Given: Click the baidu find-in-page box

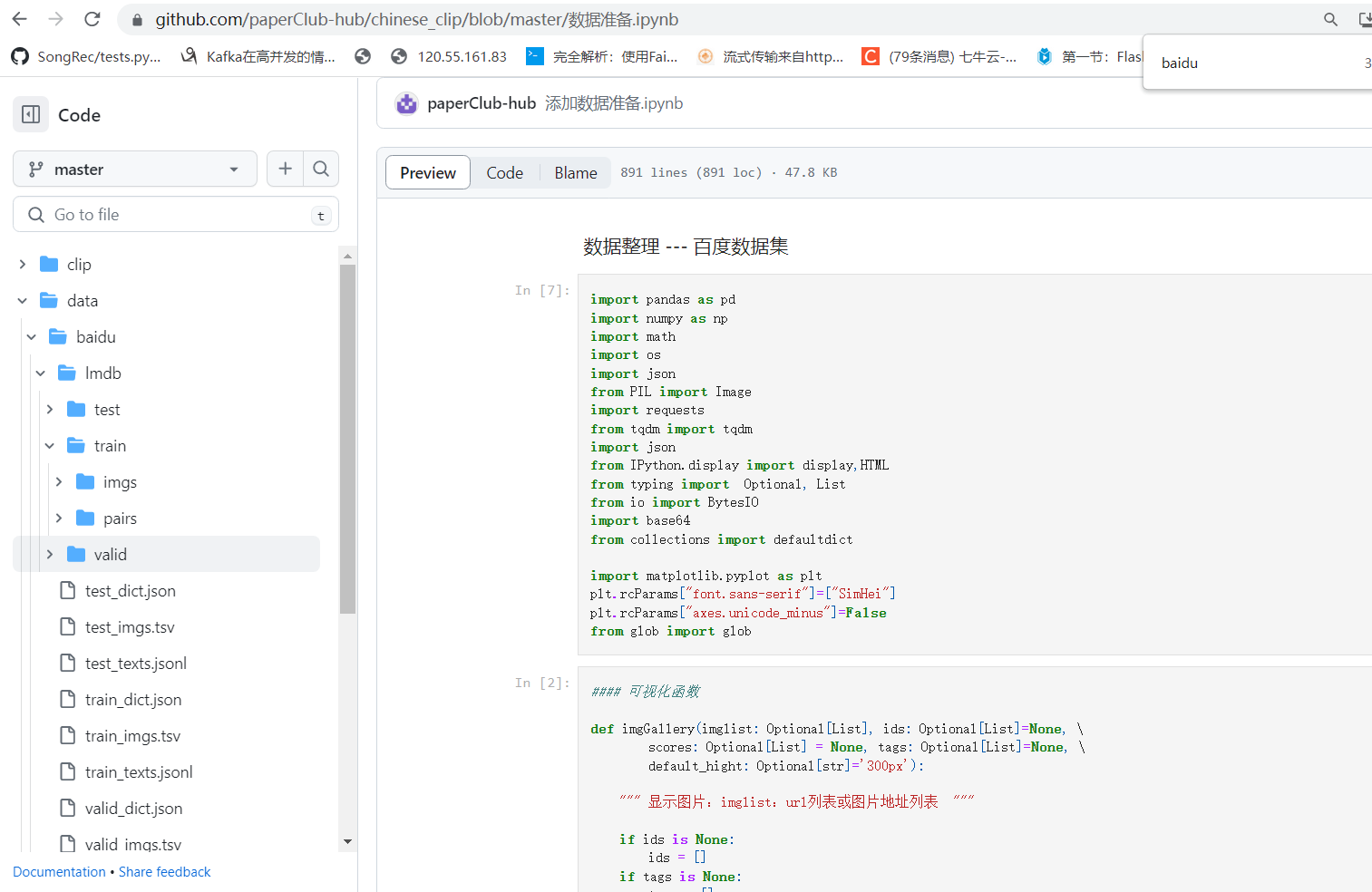Looking at the screenshot, I should [1256, 63].
